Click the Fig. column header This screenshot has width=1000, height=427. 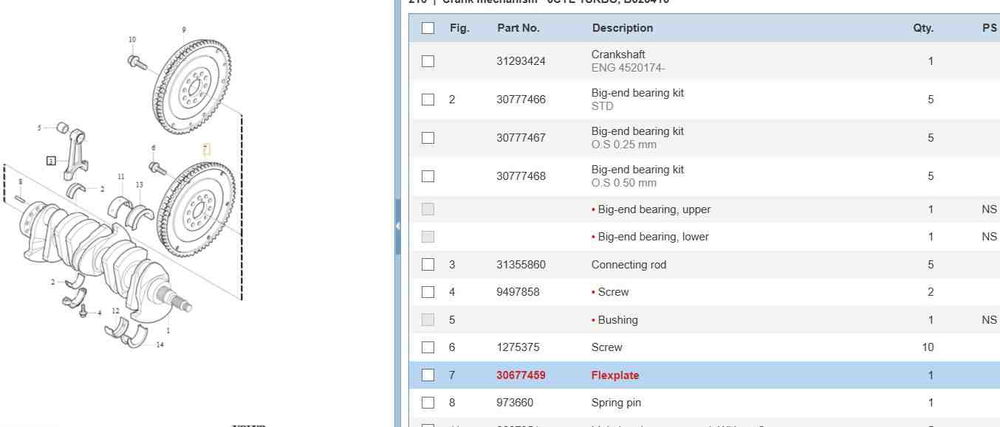459,28
